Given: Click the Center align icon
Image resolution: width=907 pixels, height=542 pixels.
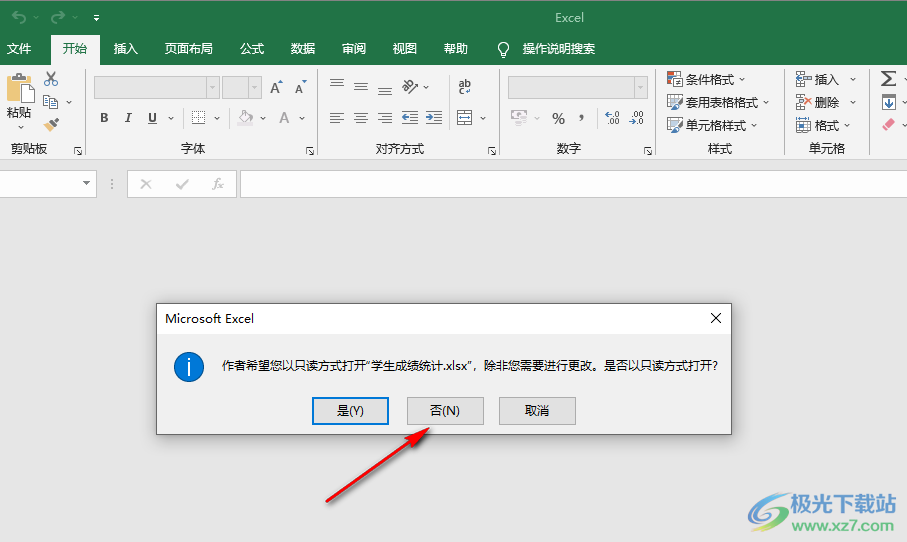Looking at the screenshot, I should tap(361, 118).
